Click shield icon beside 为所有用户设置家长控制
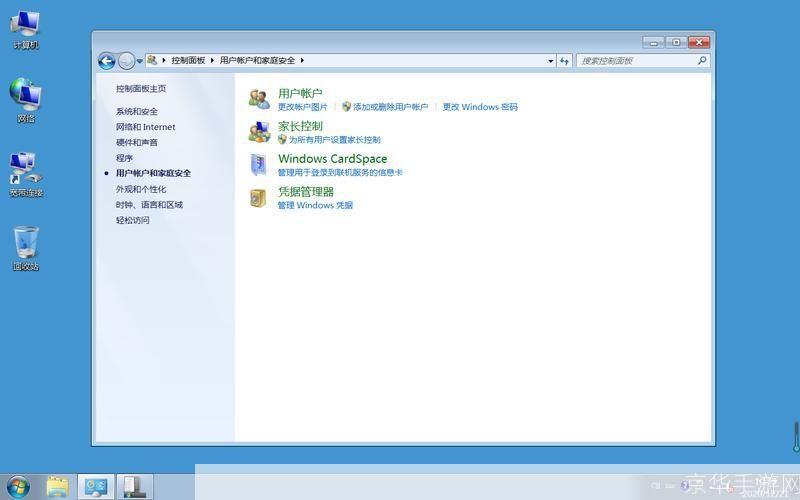 click(282, 139)
